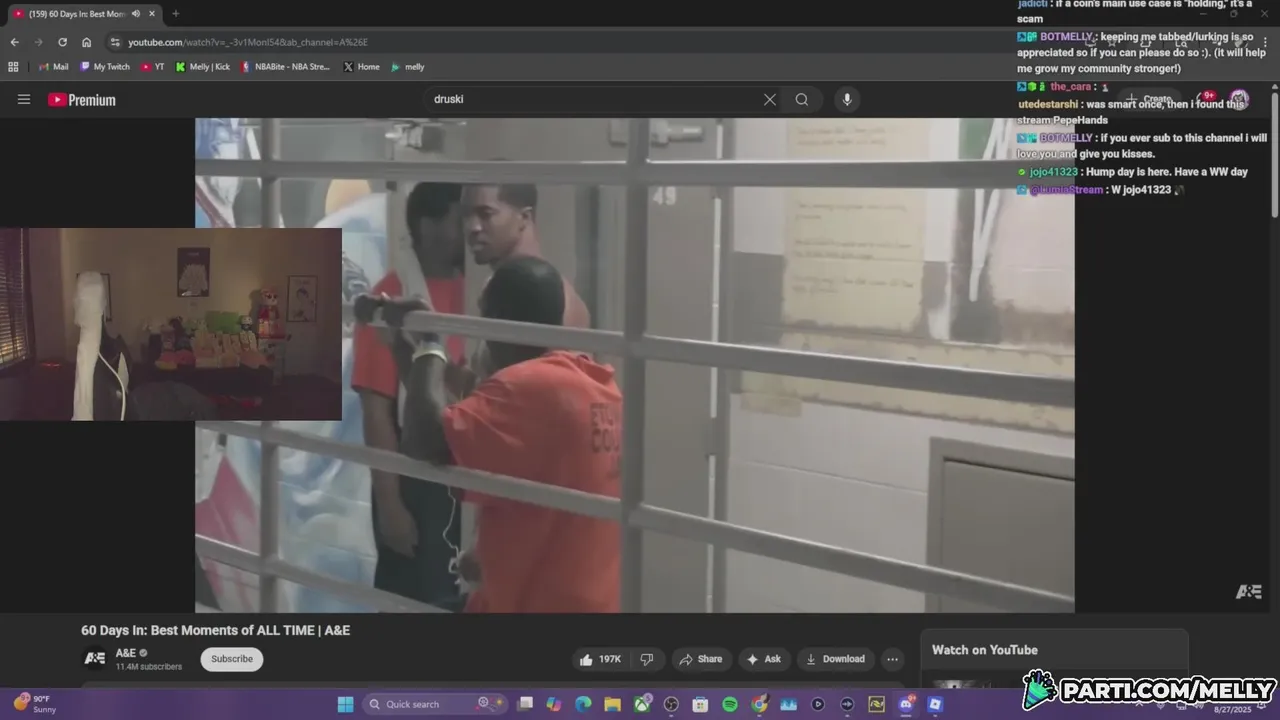Screen dimensions: 1280x720
Task: Click the video title text
Action: [x=215, y=630]
